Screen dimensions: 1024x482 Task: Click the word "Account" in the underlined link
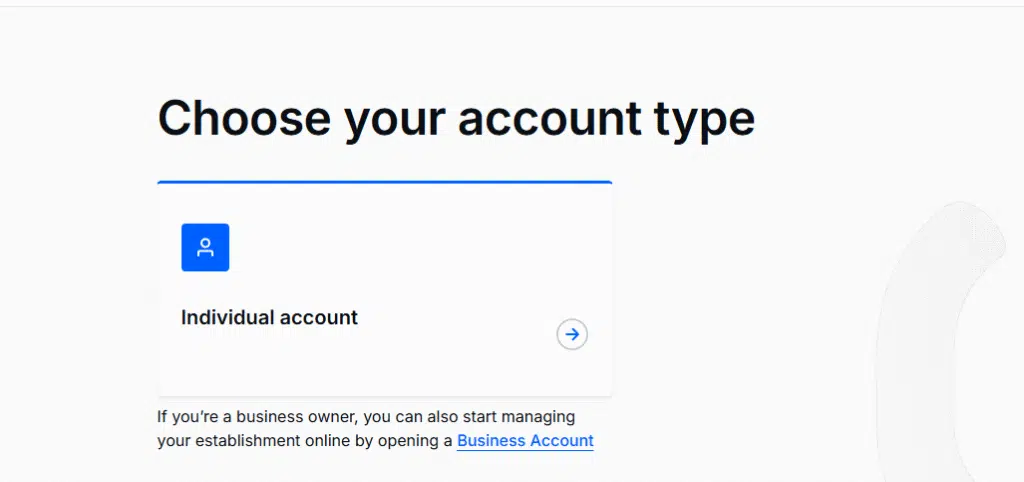560,441
